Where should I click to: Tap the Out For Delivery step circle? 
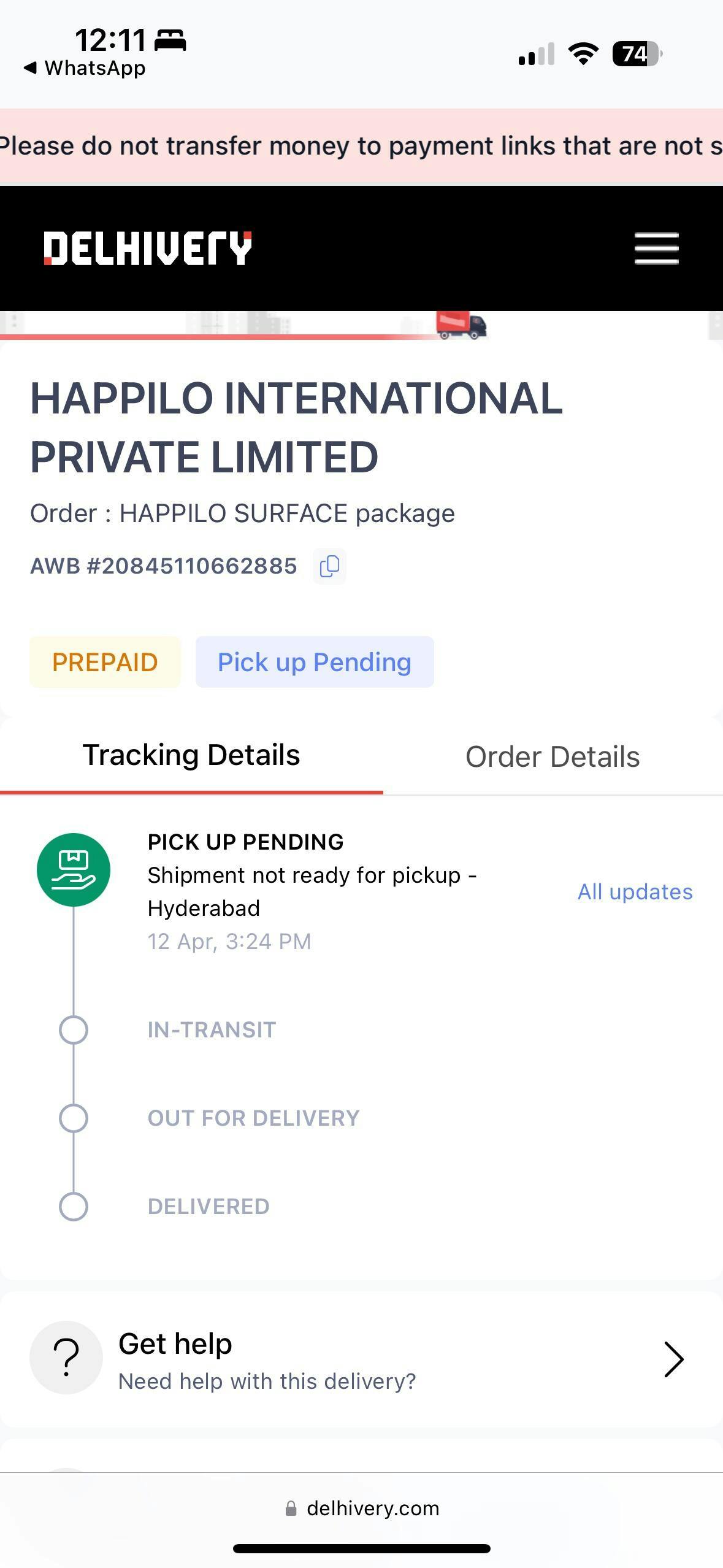click(74, 1118)
